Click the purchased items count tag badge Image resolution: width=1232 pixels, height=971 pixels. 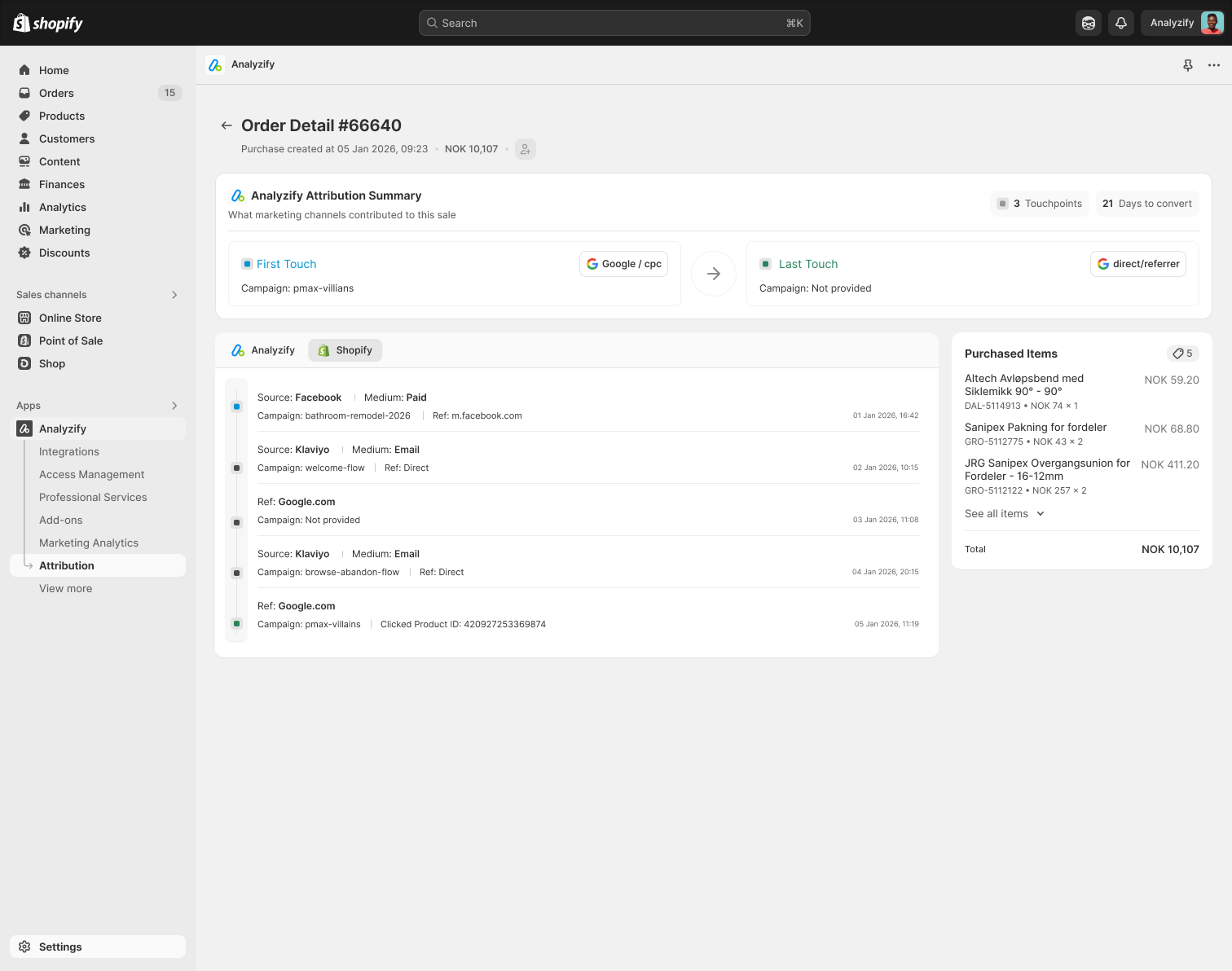(1182, 354)
